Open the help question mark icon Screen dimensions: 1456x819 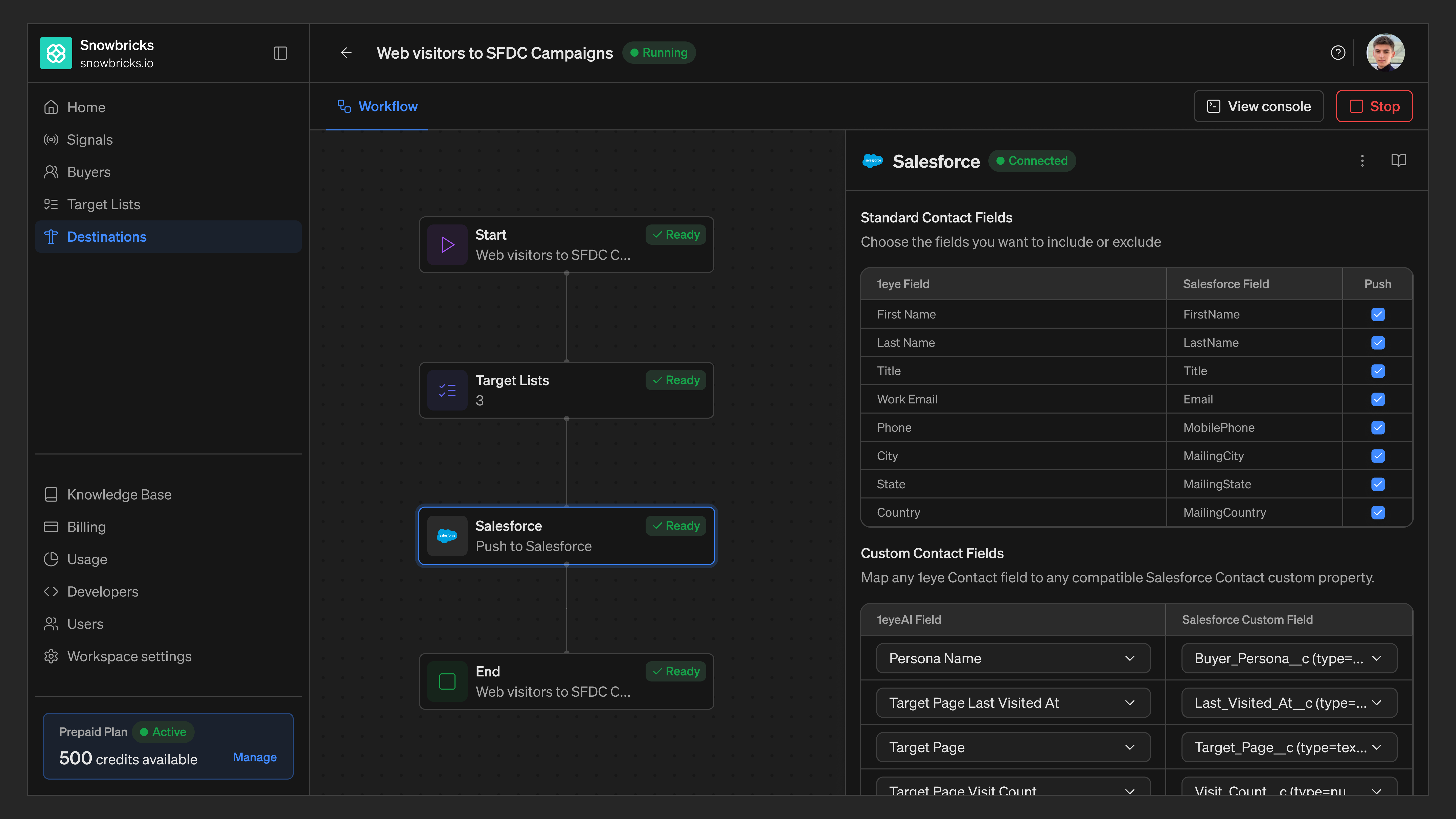pos(1338,53)
